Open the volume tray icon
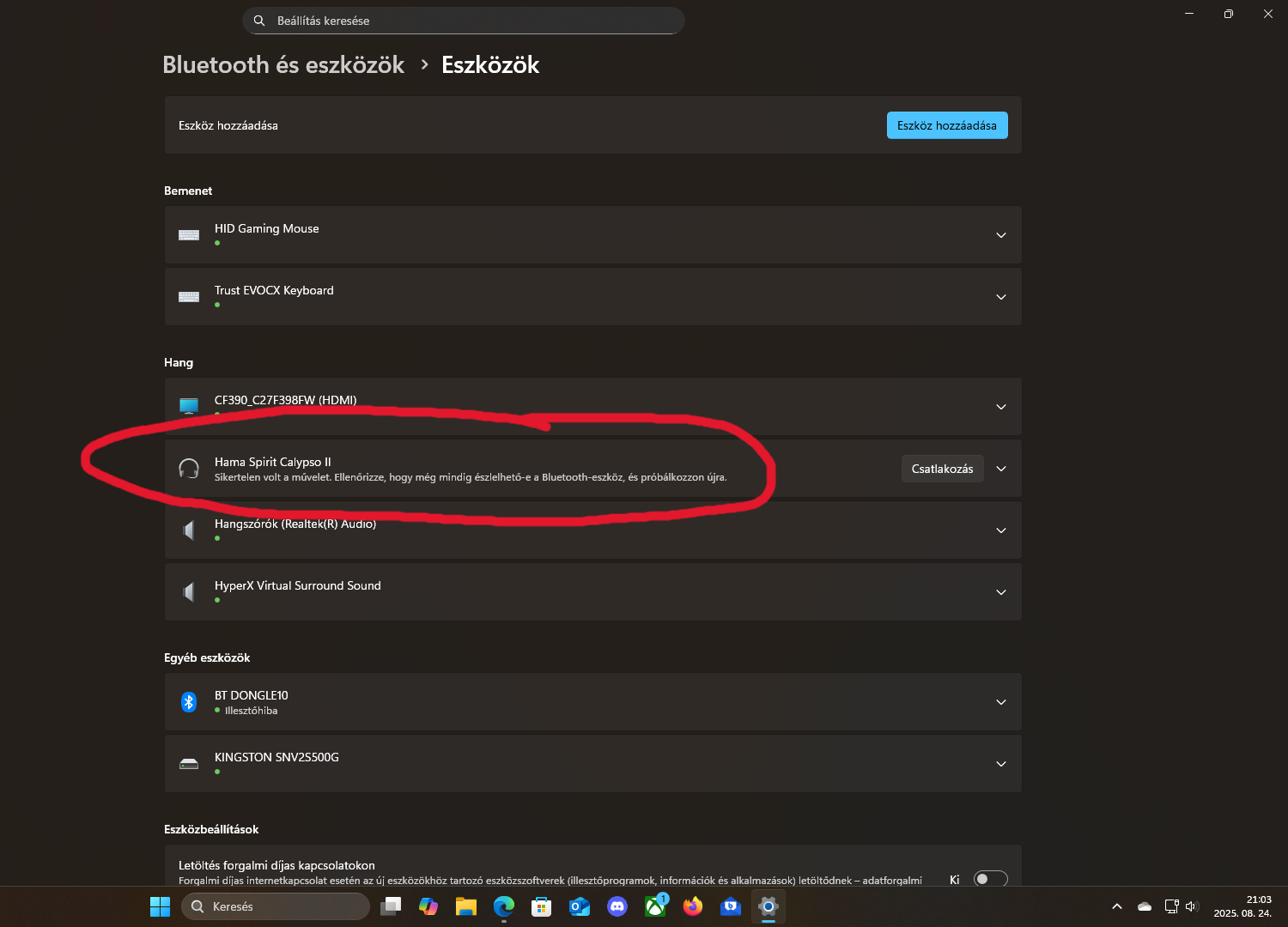This screenshot has width=1288, height=927. (x=1191, y=906)
